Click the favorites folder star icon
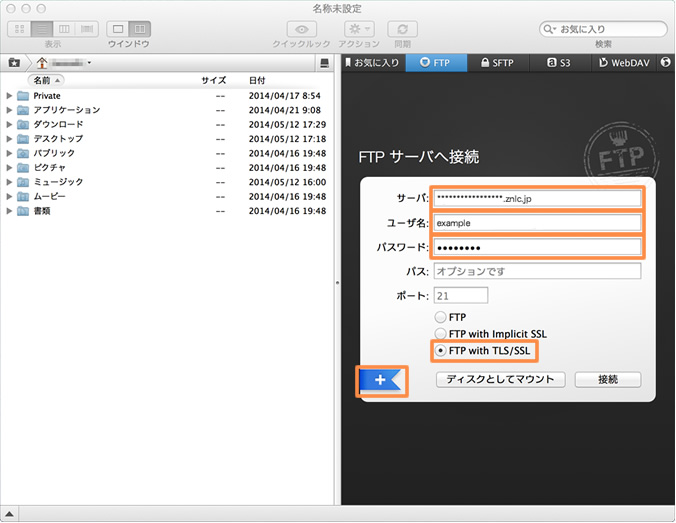The image size is (676, 523). 14,63
